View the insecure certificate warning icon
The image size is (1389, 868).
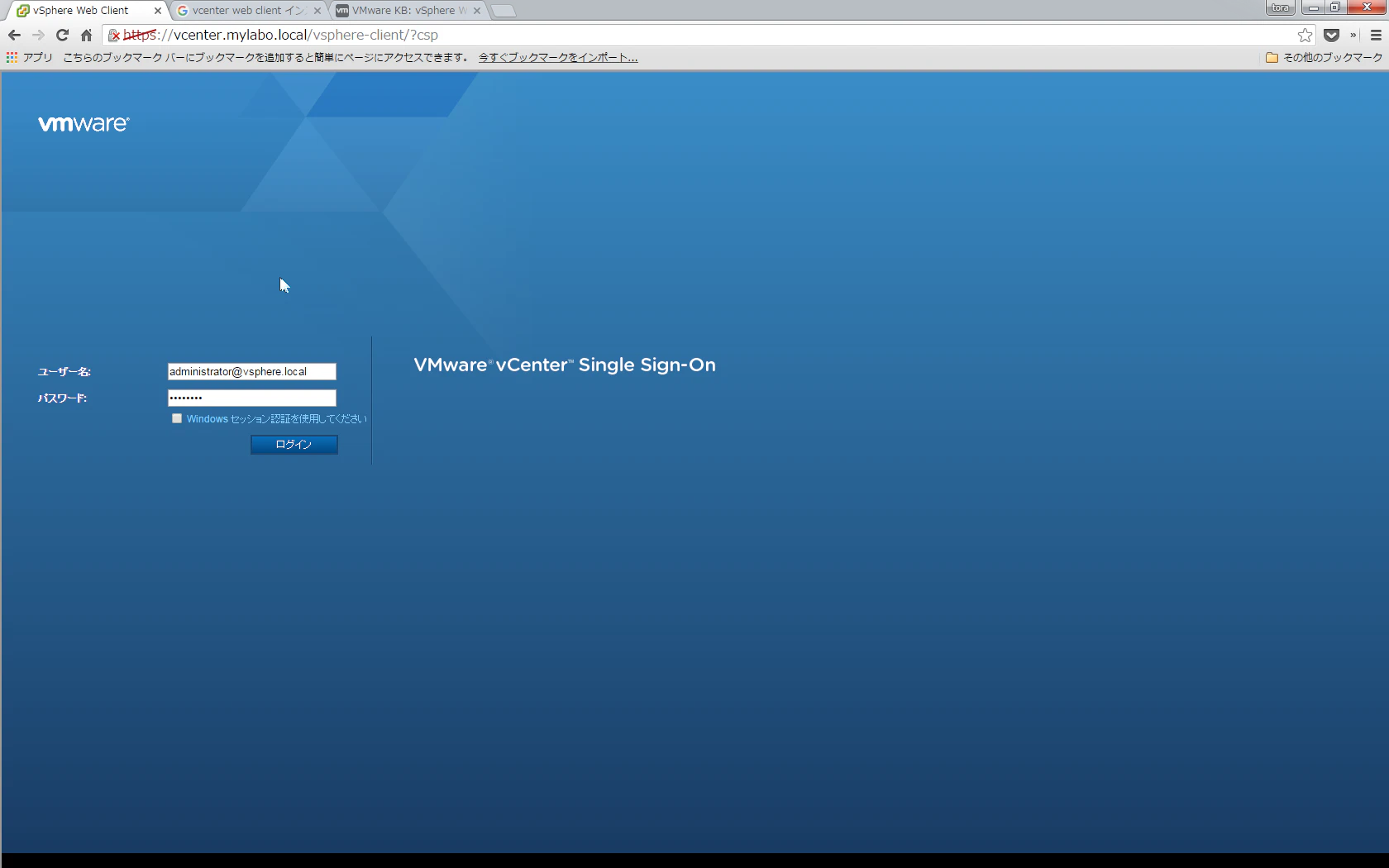pos(114,35)
